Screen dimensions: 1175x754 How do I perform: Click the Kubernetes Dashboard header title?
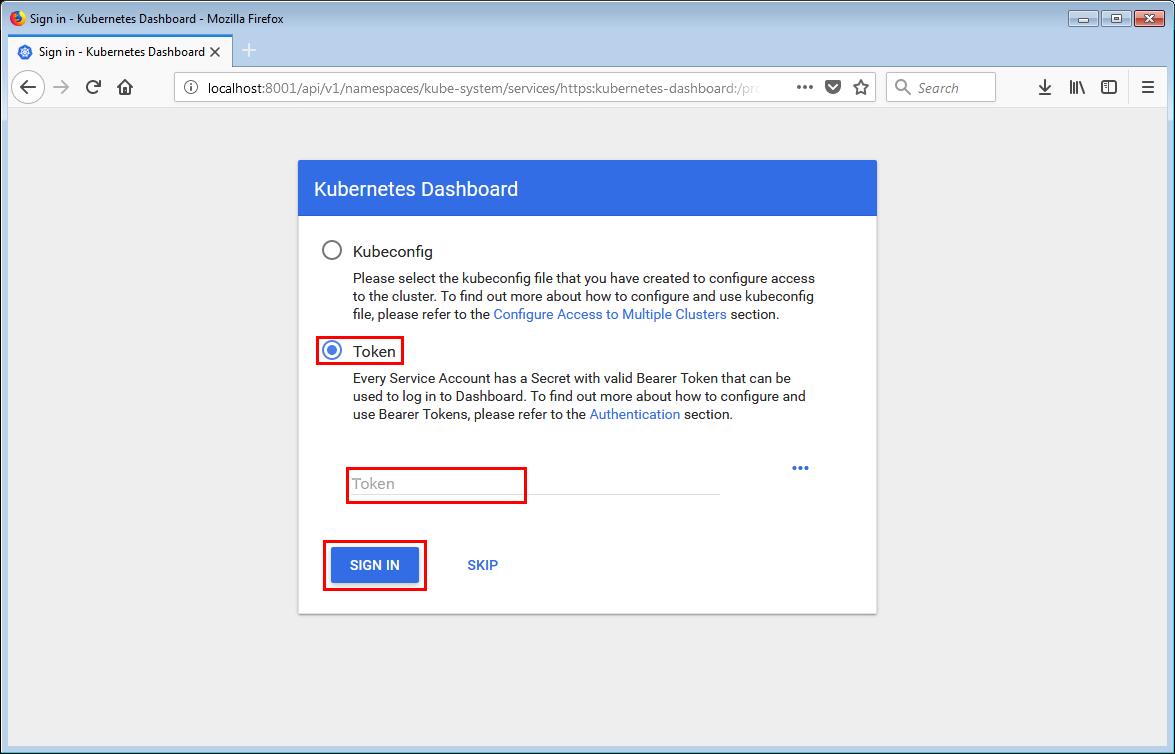point(416,189)
